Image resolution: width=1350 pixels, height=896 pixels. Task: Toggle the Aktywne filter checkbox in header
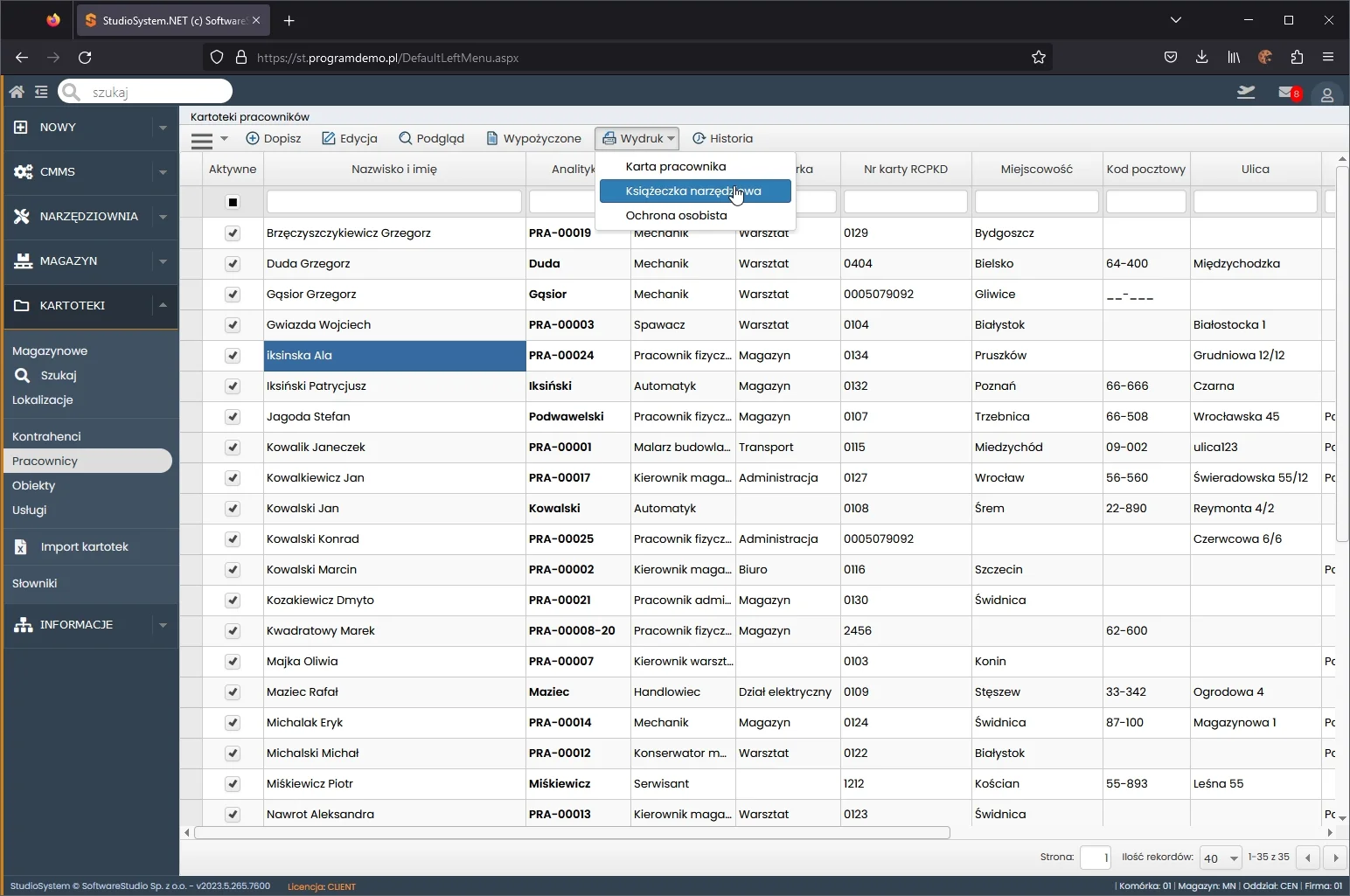click(233, 202)
